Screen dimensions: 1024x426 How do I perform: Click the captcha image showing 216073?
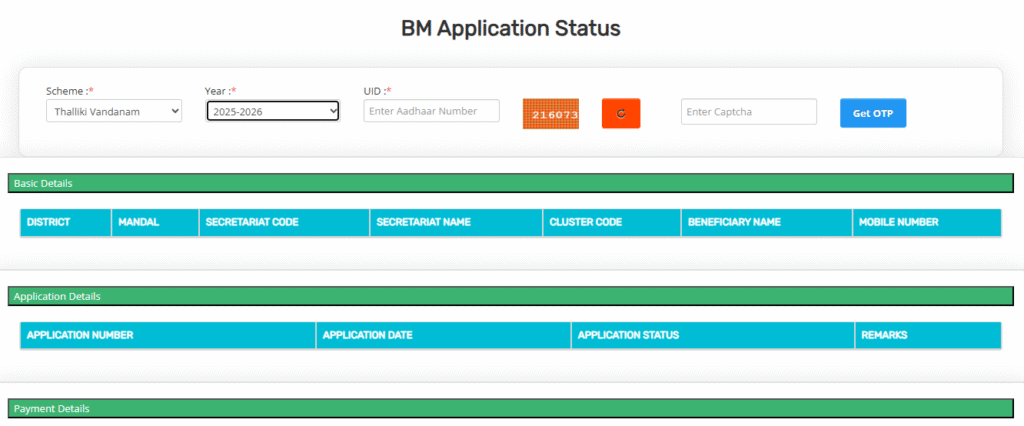pyautogui.click(x=551, y=114)
